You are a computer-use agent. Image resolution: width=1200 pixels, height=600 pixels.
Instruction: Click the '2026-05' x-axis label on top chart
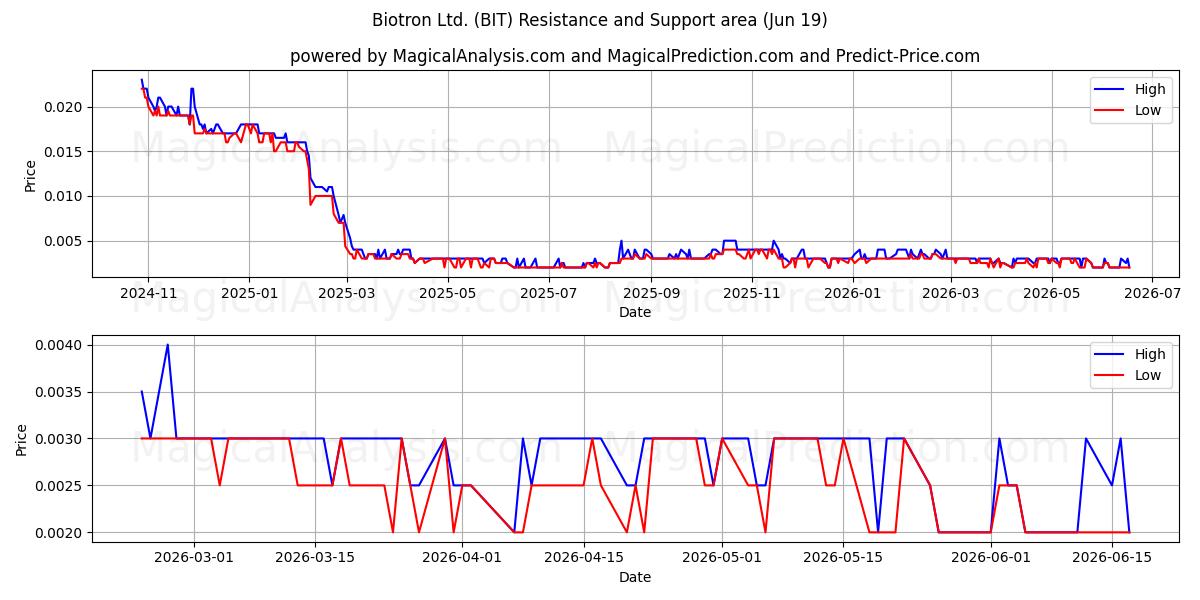[1051, 293]
